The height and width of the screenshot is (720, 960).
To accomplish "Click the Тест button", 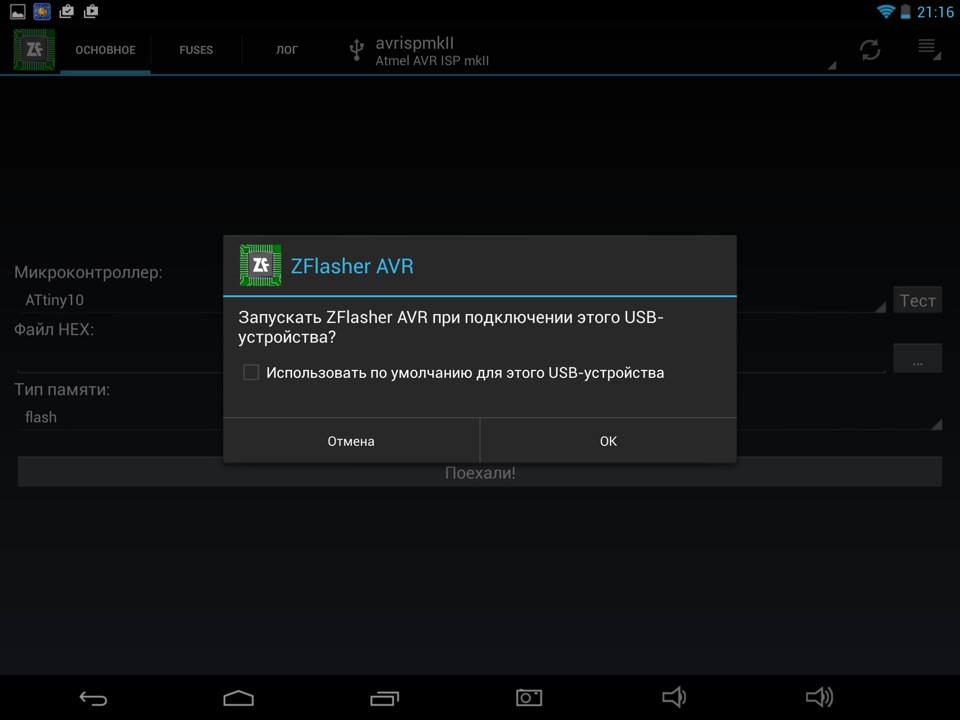I will (x=917, y=300).
